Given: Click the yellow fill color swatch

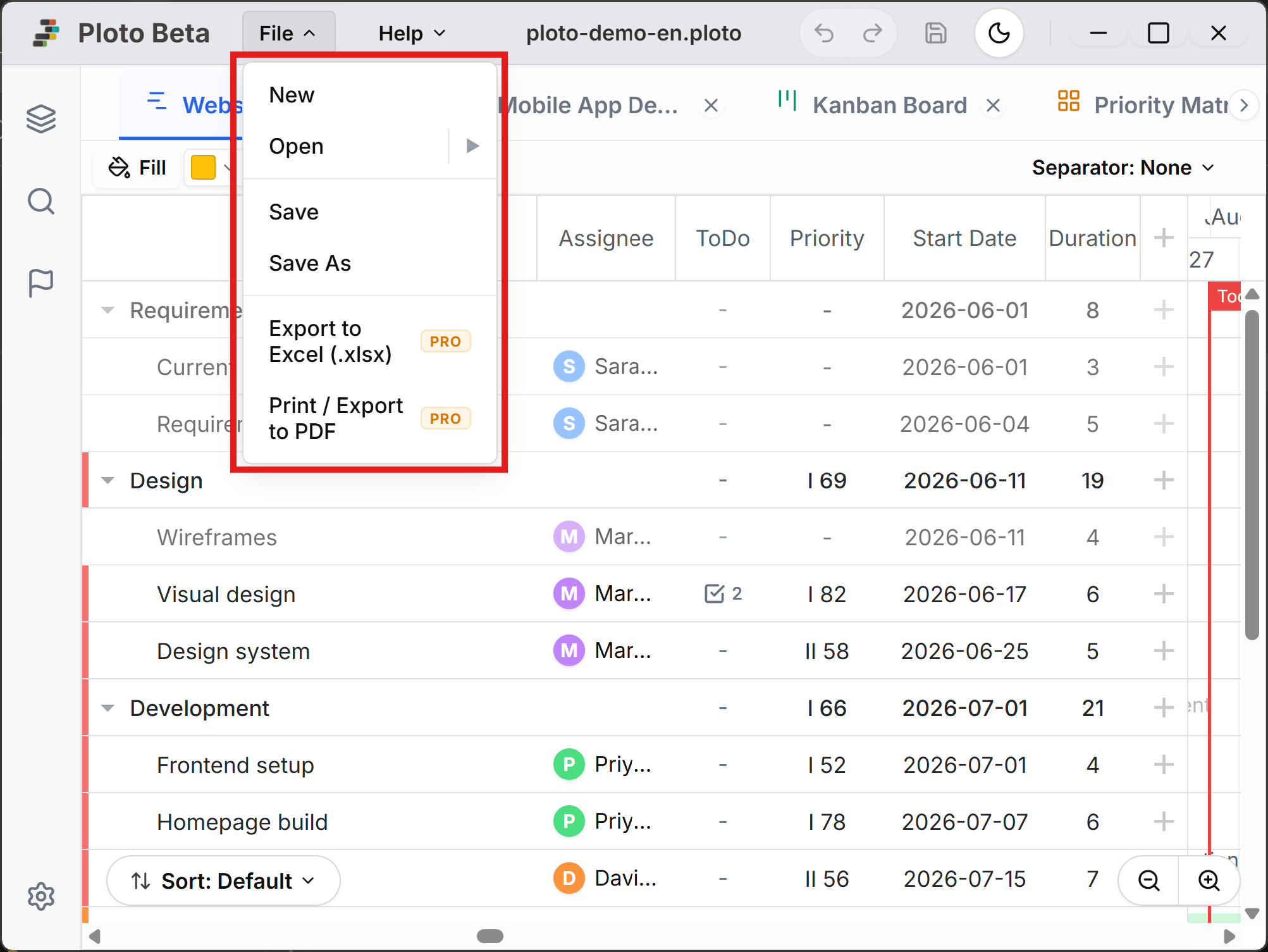Looking at the screenshot, I should pyautogui.click(x=203, y=168).
